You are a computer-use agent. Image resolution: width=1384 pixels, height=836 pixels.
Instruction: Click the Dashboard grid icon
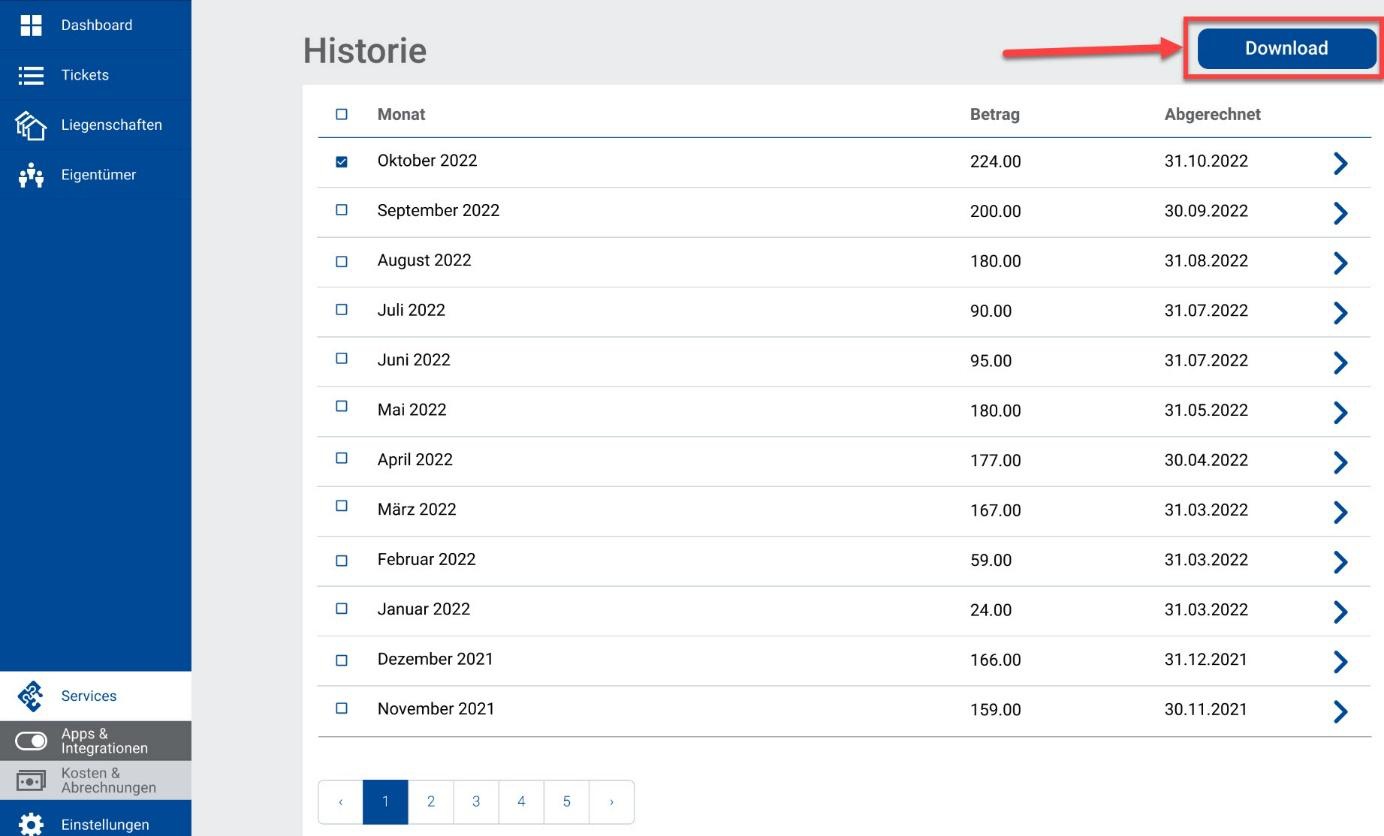point(31,25)
